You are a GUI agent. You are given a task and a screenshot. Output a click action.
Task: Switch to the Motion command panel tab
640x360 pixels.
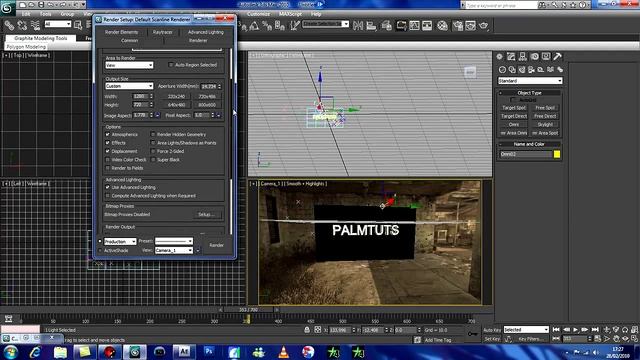pos(534,57)
